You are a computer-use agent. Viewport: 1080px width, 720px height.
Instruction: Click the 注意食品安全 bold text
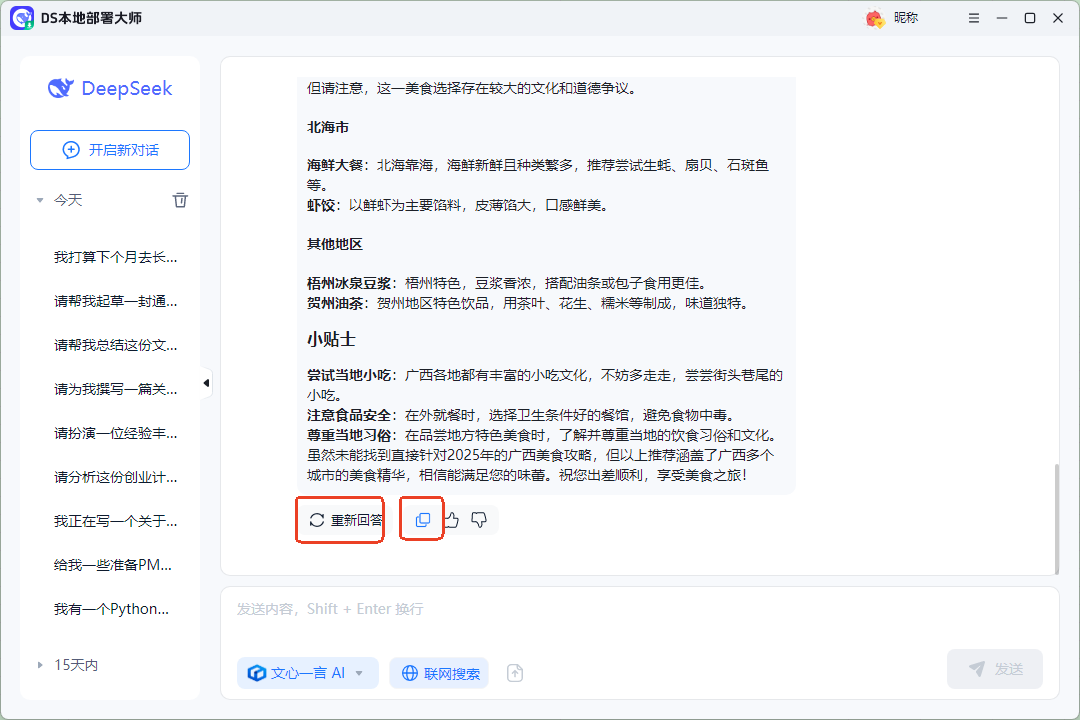click(349, 415)
